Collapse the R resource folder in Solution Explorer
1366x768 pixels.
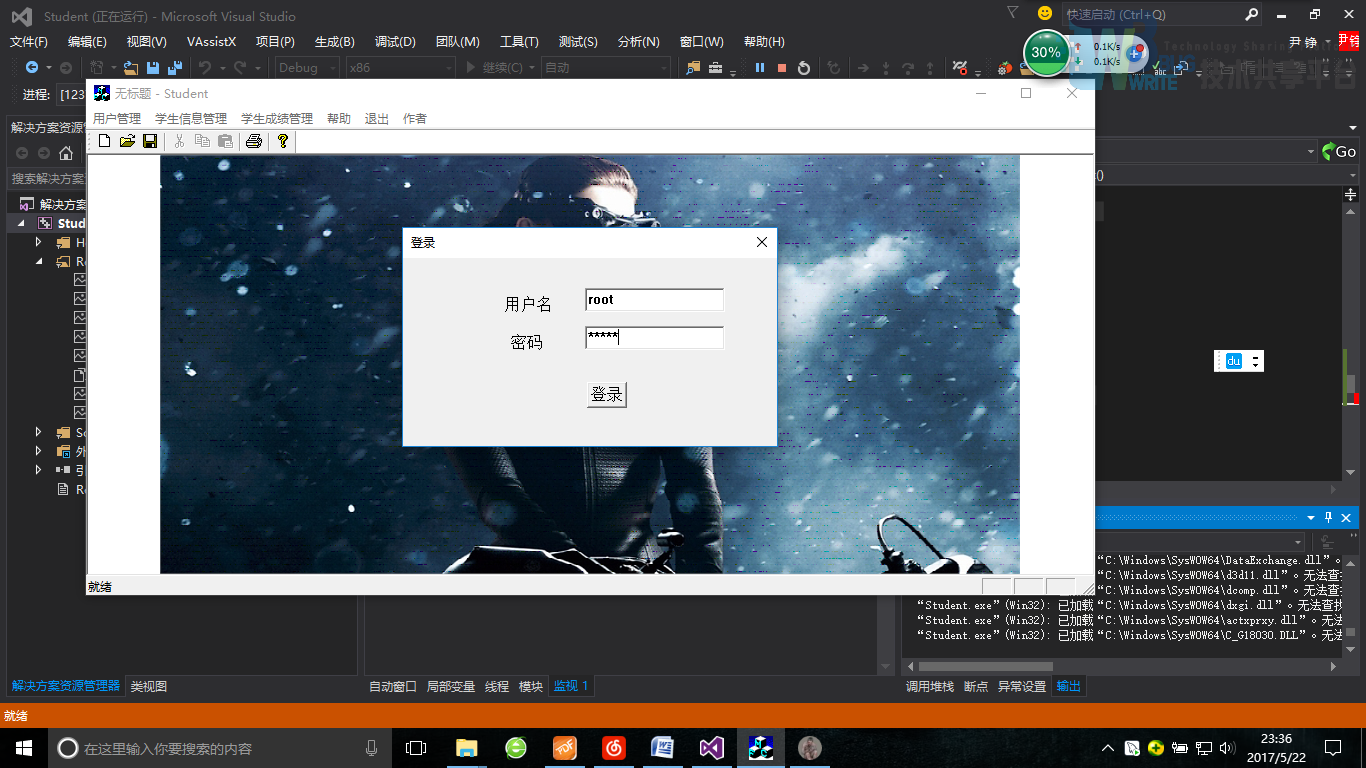coord(38,261)
